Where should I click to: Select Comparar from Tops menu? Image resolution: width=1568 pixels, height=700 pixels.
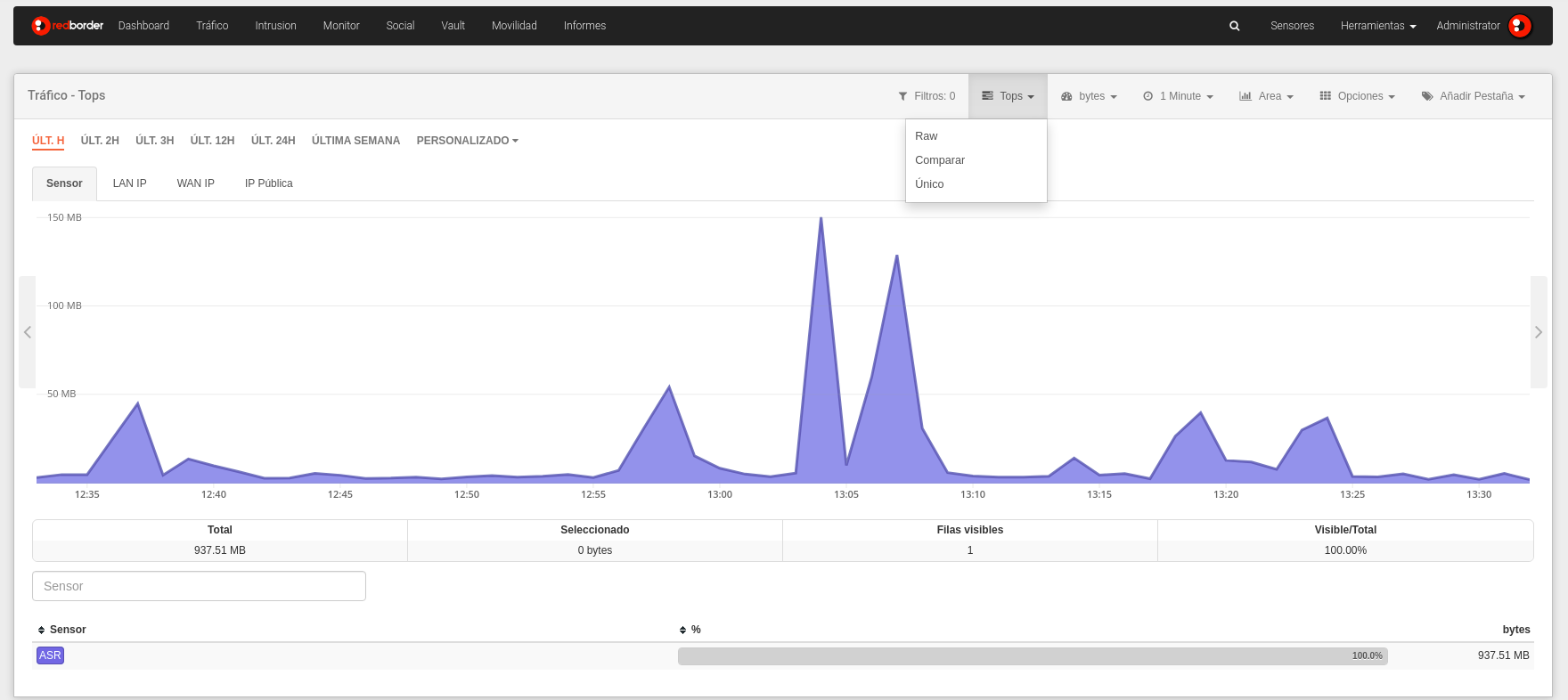pyautogui.click(x=976, y=160)
